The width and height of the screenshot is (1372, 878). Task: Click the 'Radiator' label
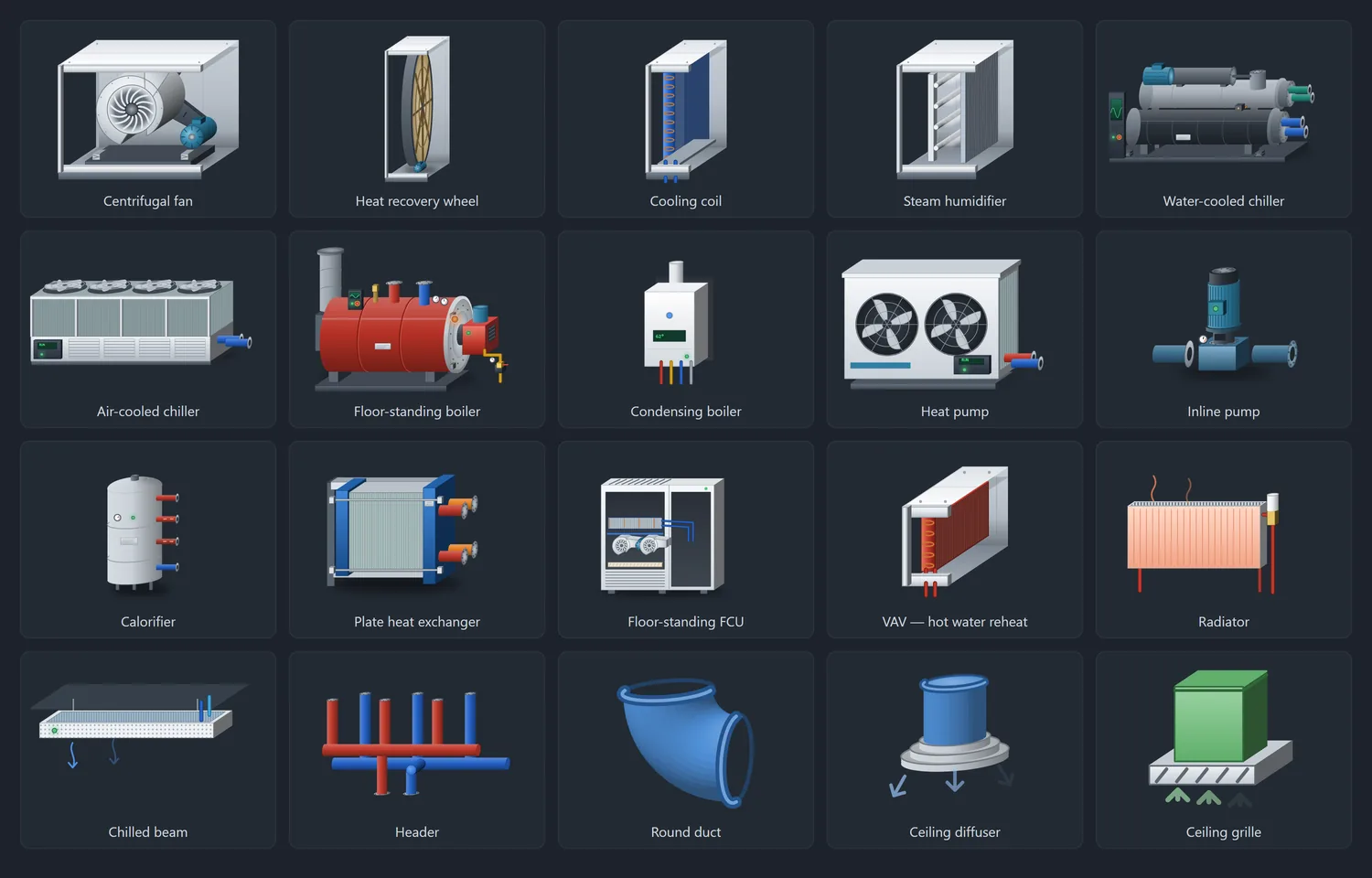pos(1224,622)
